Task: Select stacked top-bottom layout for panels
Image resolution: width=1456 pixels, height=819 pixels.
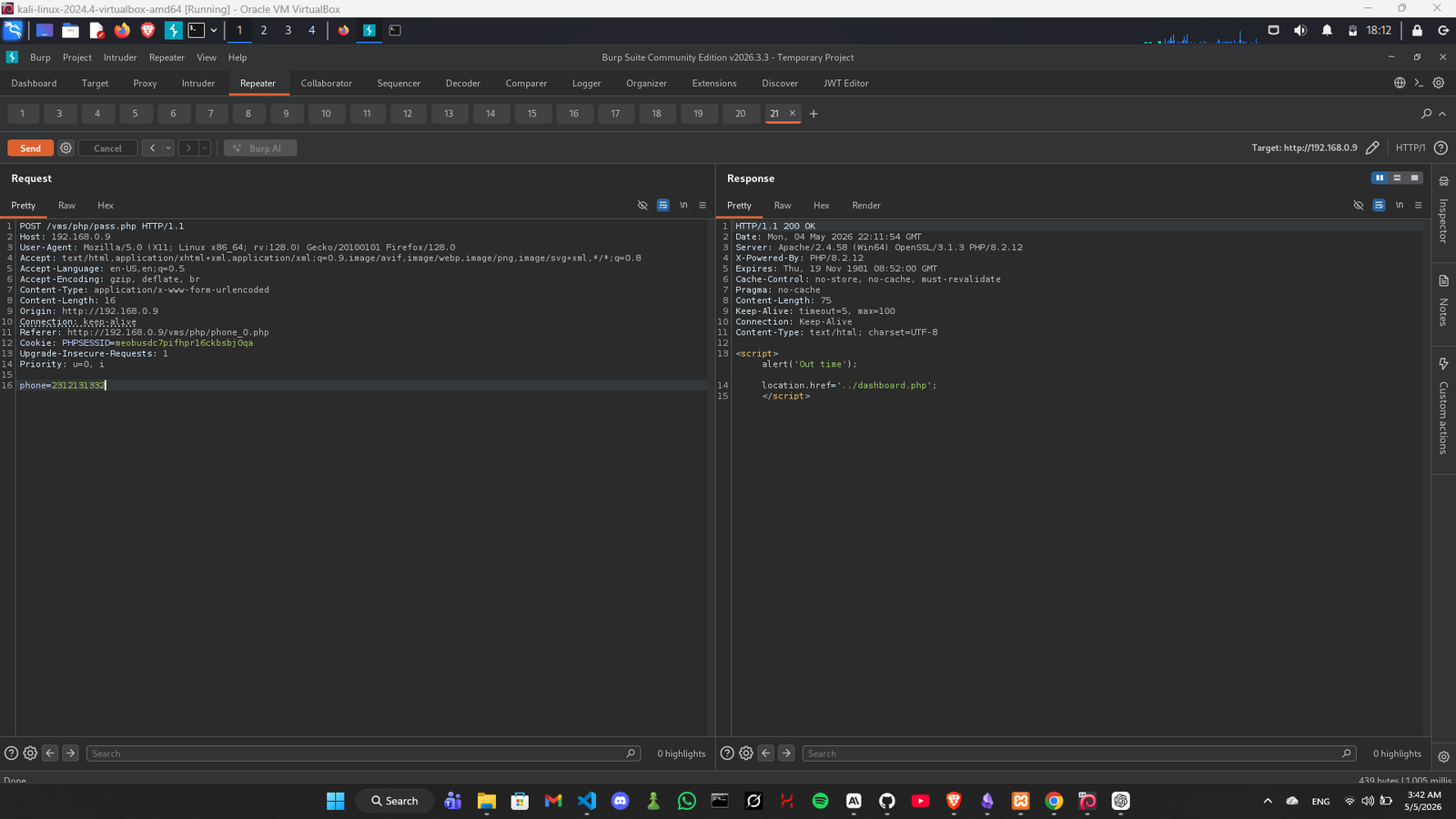Action: pos(1397,178)
